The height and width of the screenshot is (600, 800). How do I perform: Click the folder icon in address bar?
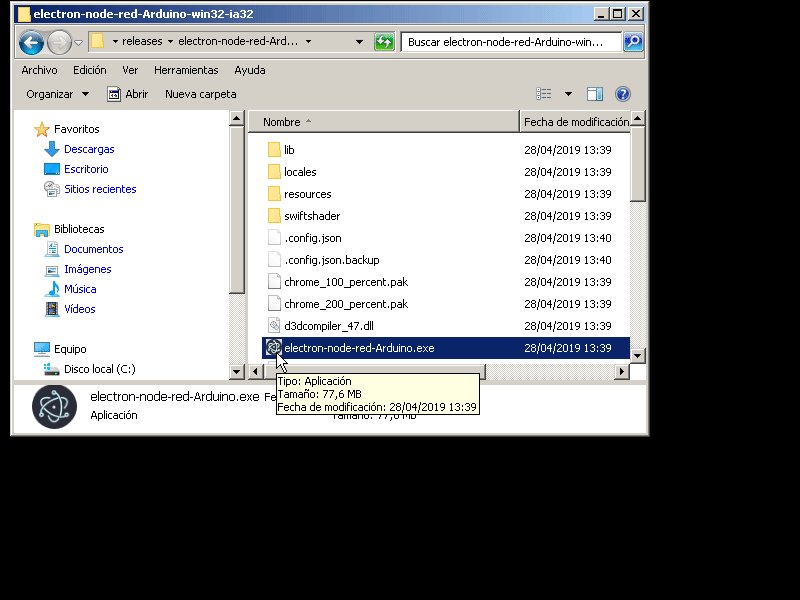(97, 41)
